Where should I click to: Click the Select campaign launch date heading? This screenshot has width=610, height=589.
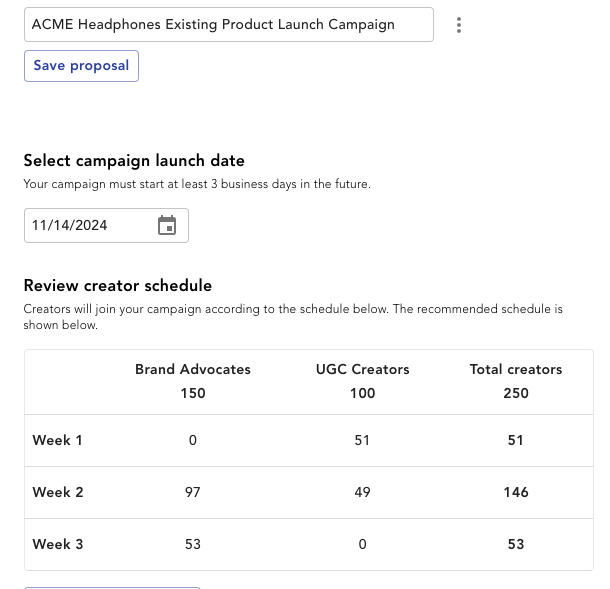(134, 160)
